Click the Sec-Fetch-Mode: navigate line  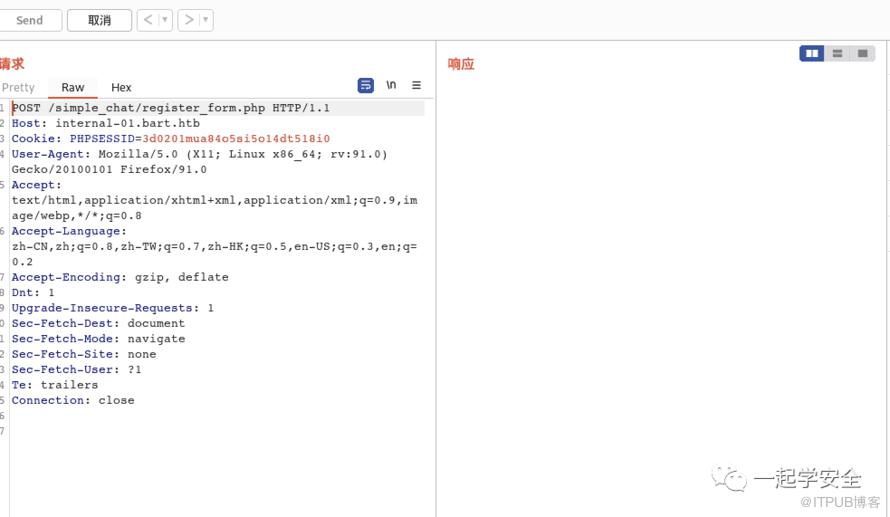pyautogui.click(x=98, y=338)
